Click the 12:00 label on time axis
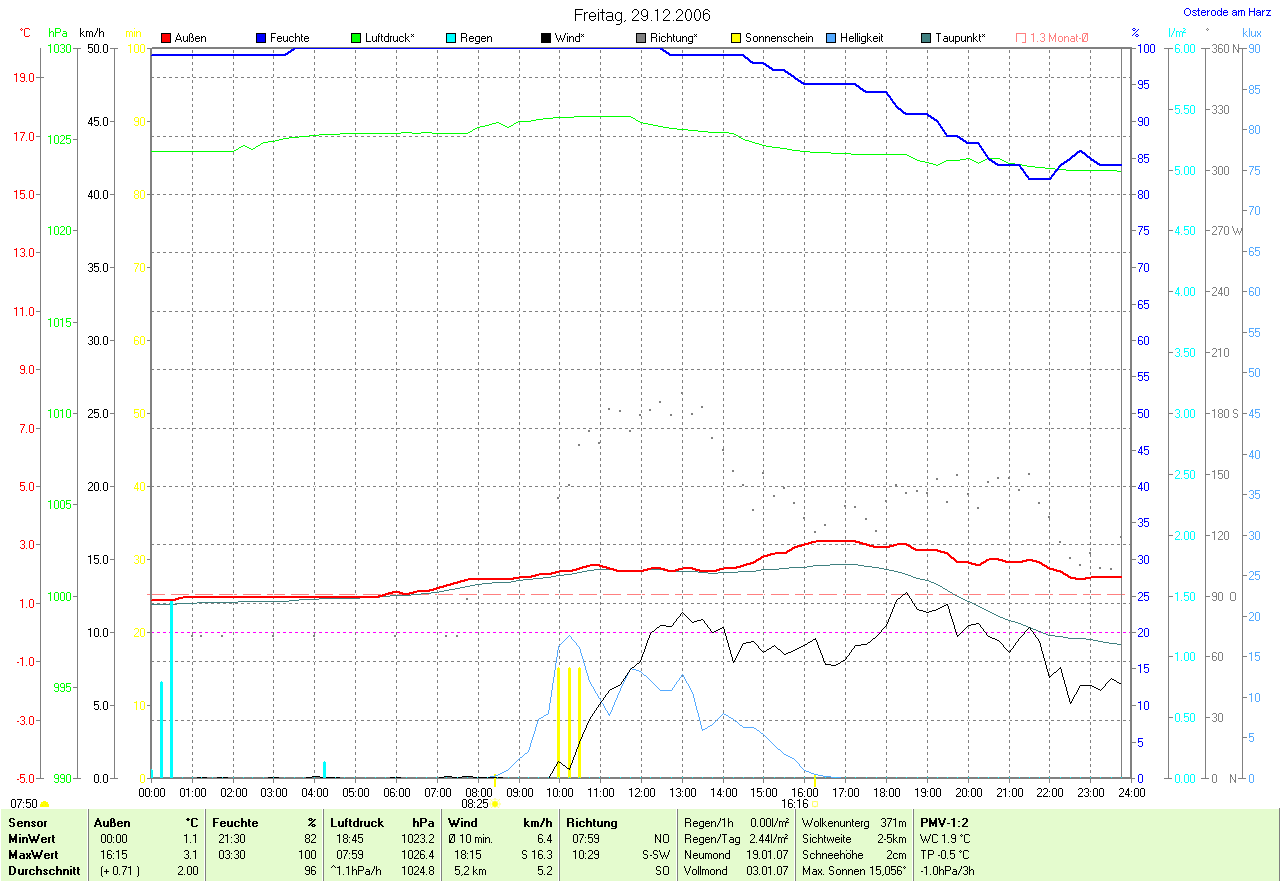 pos(641,792)
